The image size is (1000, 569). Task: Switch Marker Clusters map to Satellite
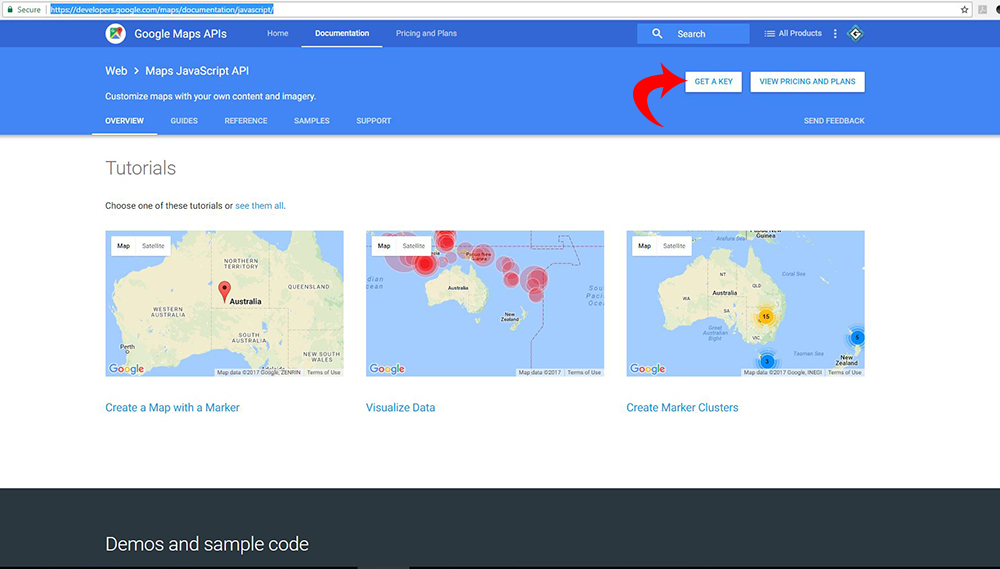[x=674, y=246]
